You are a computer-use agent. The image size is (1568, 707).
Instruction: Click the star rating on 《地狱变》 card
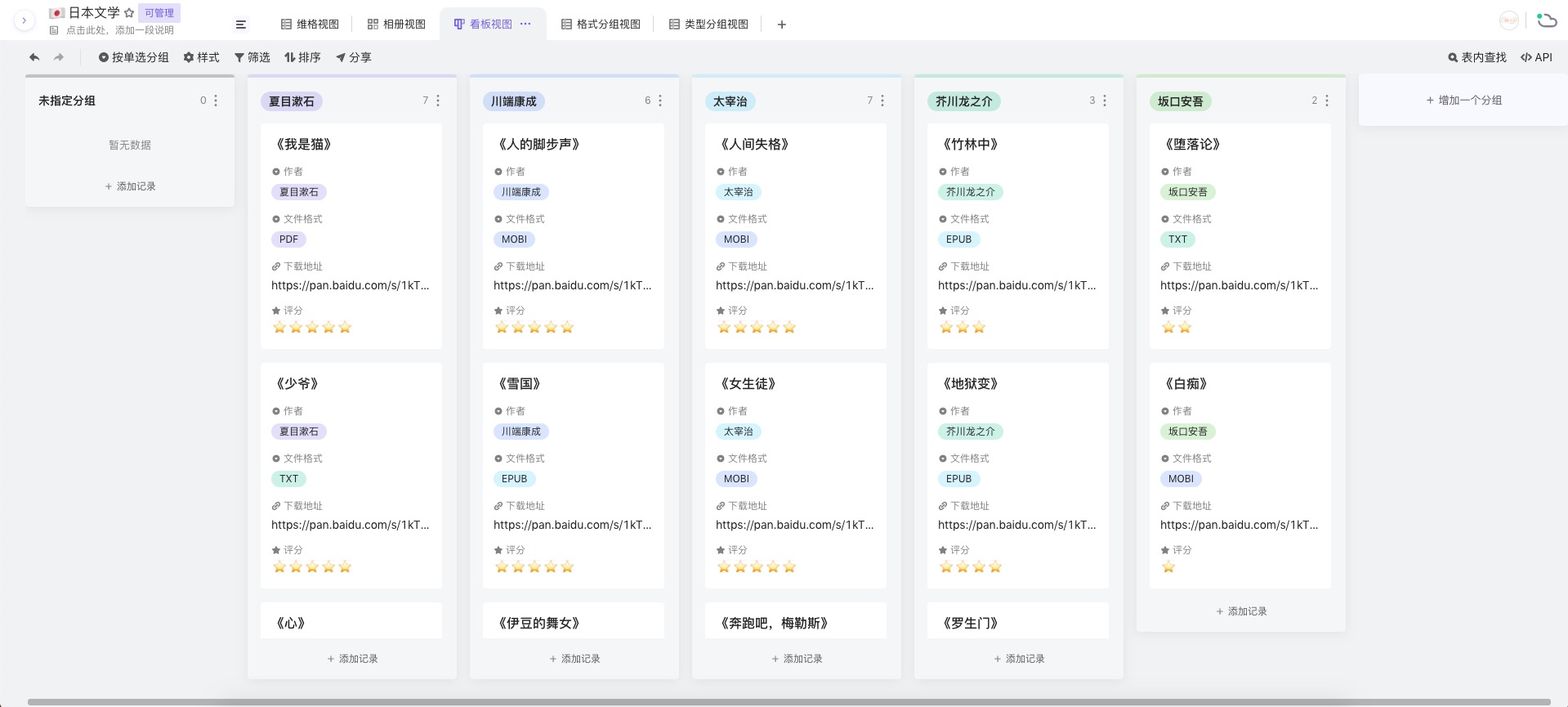[x=971, y=567]
